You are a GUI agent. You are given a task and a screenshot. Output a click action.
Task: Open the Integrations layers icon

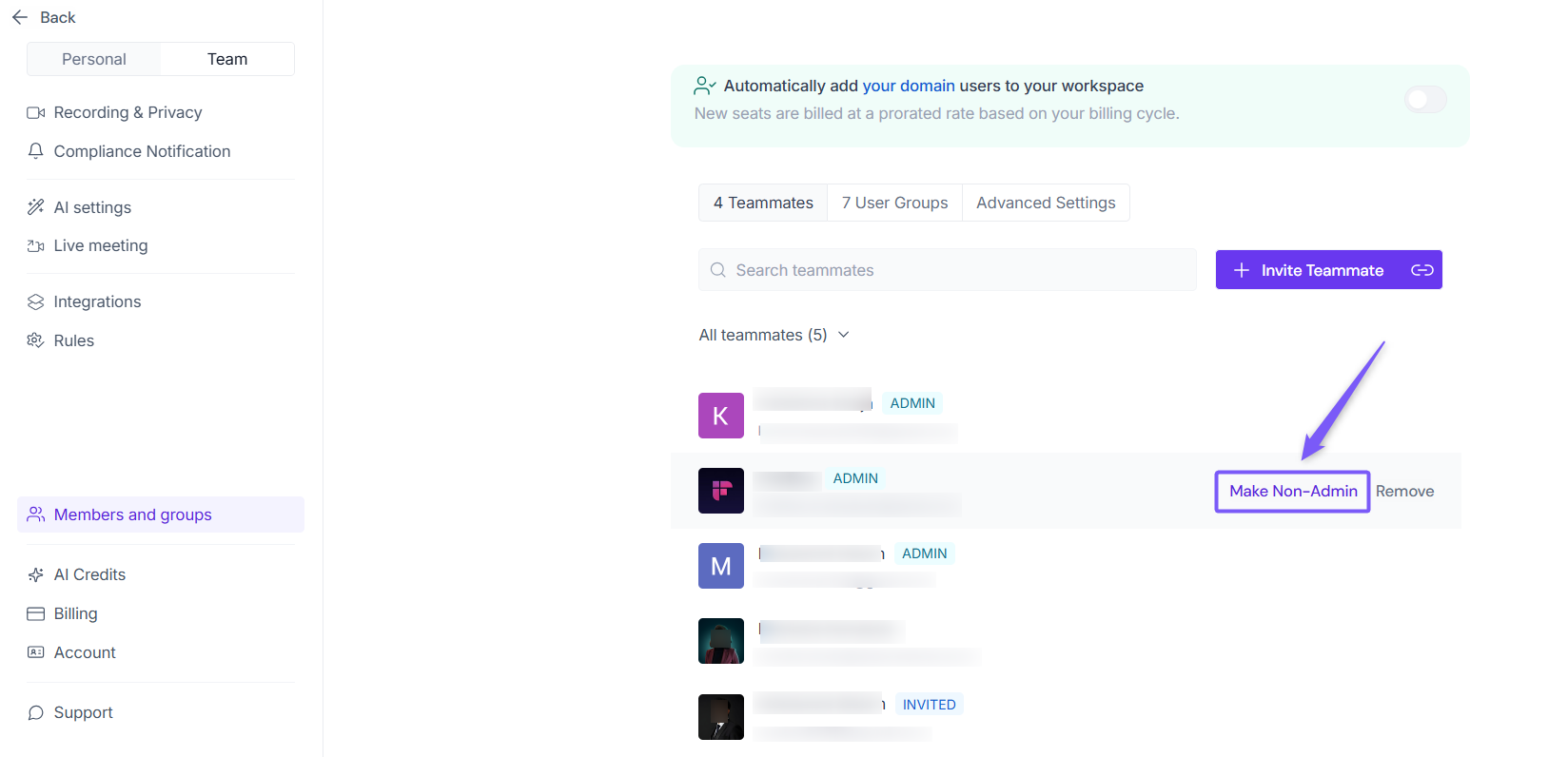[x=36, y=301]
